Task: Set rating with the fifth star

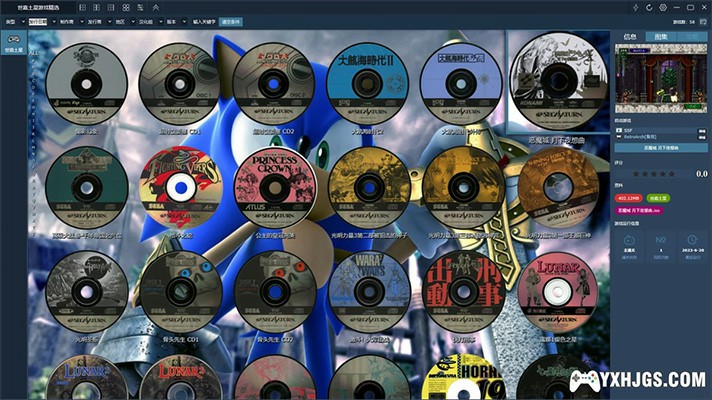Action: tap(669, 174)
